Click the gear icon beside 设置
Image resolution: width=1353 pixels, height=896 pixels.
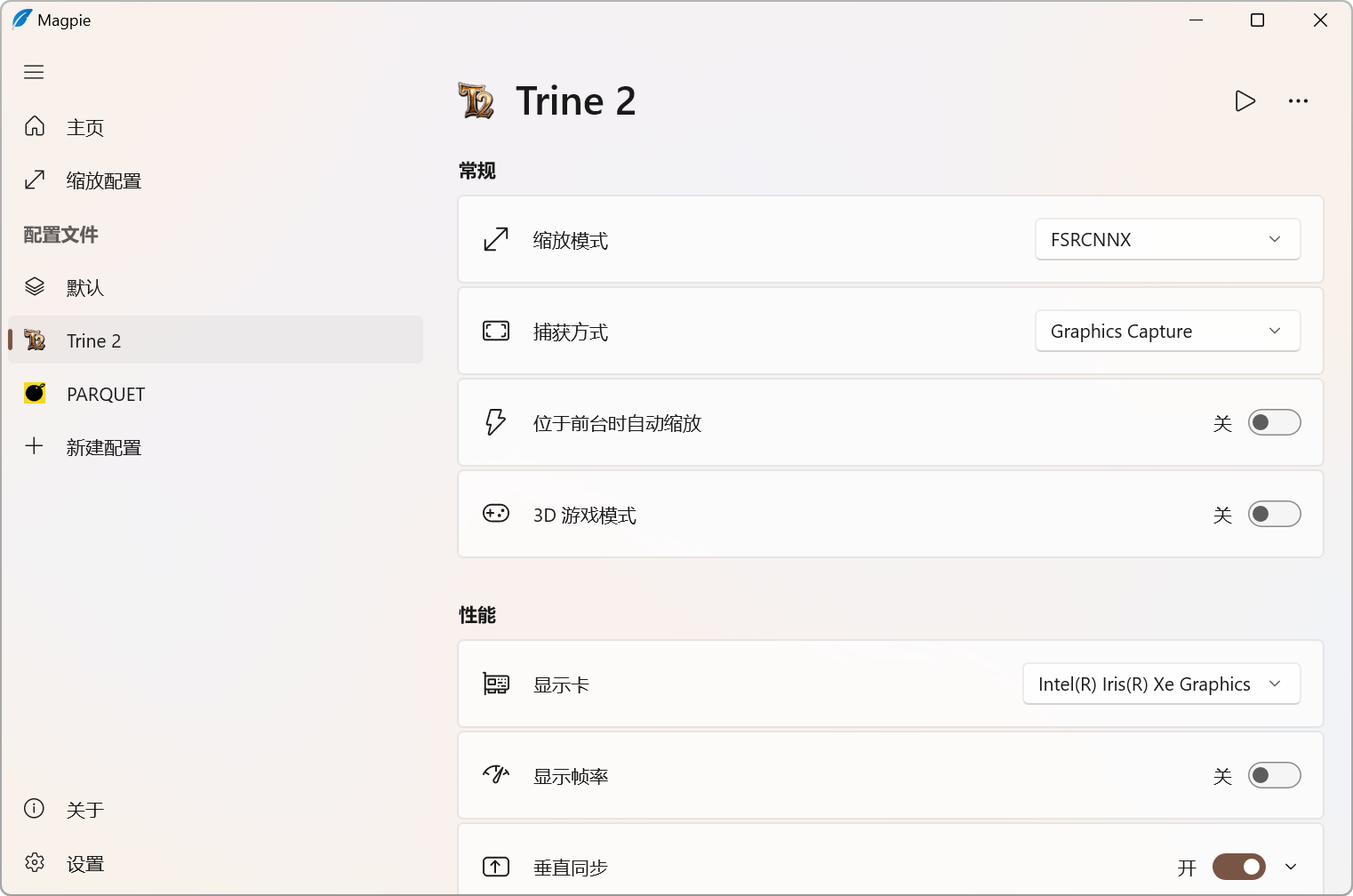(x=35, y=862)
